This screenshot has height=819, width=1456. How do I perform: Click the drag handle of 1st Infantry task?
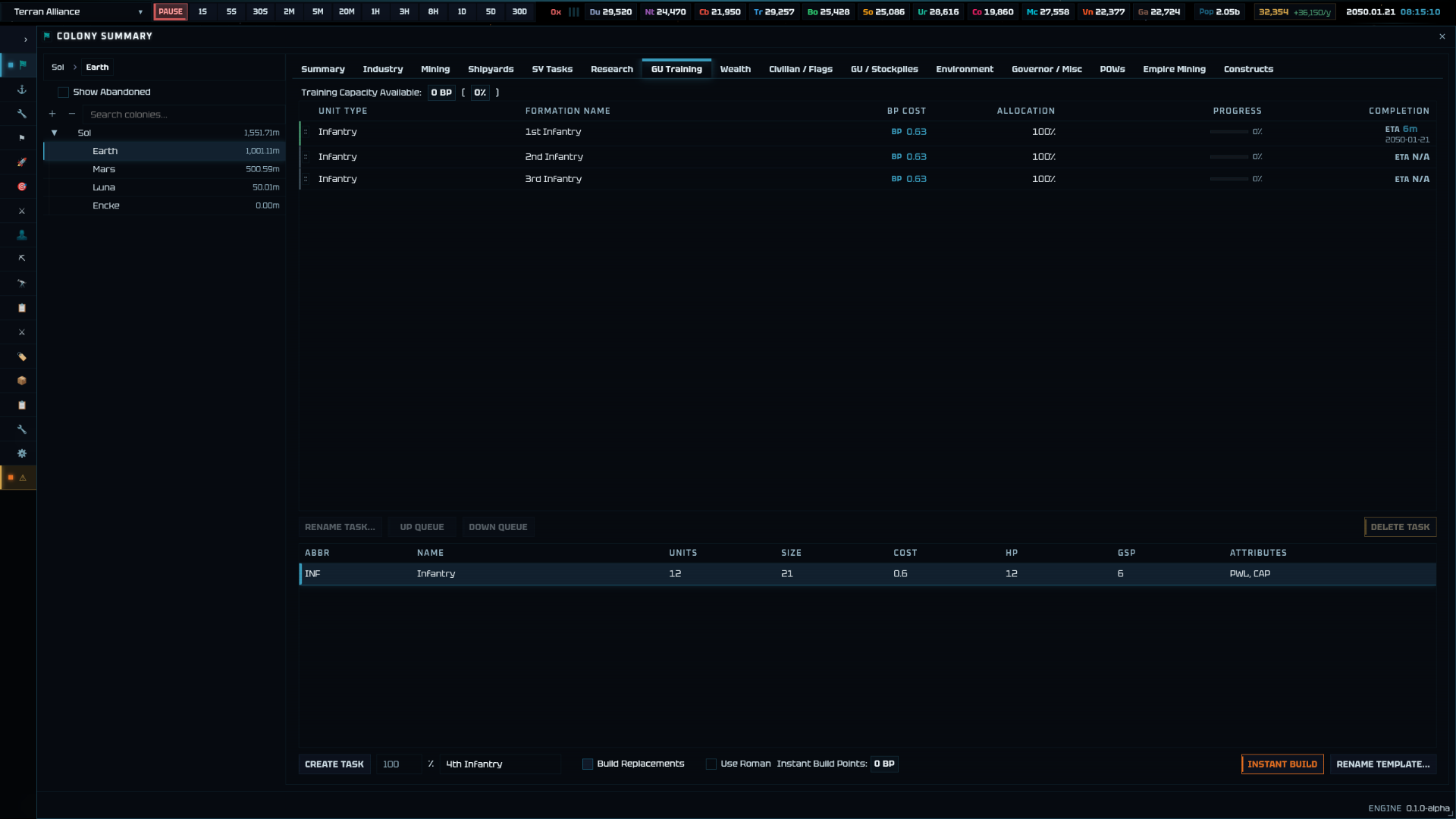click(x=306, y=132)
